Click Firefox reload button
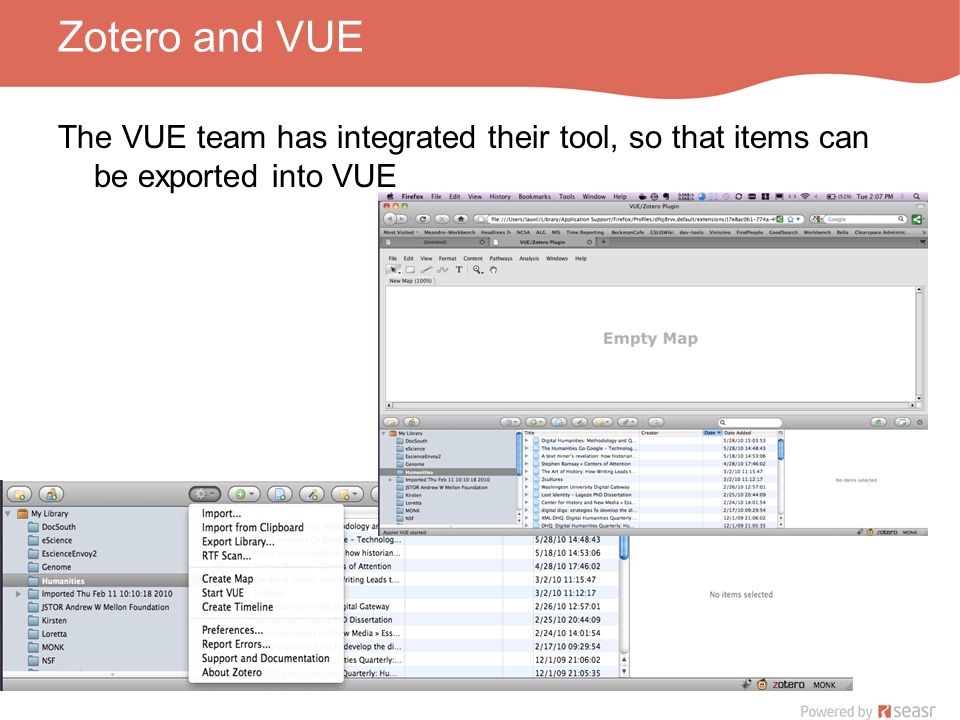 (423, 219)
